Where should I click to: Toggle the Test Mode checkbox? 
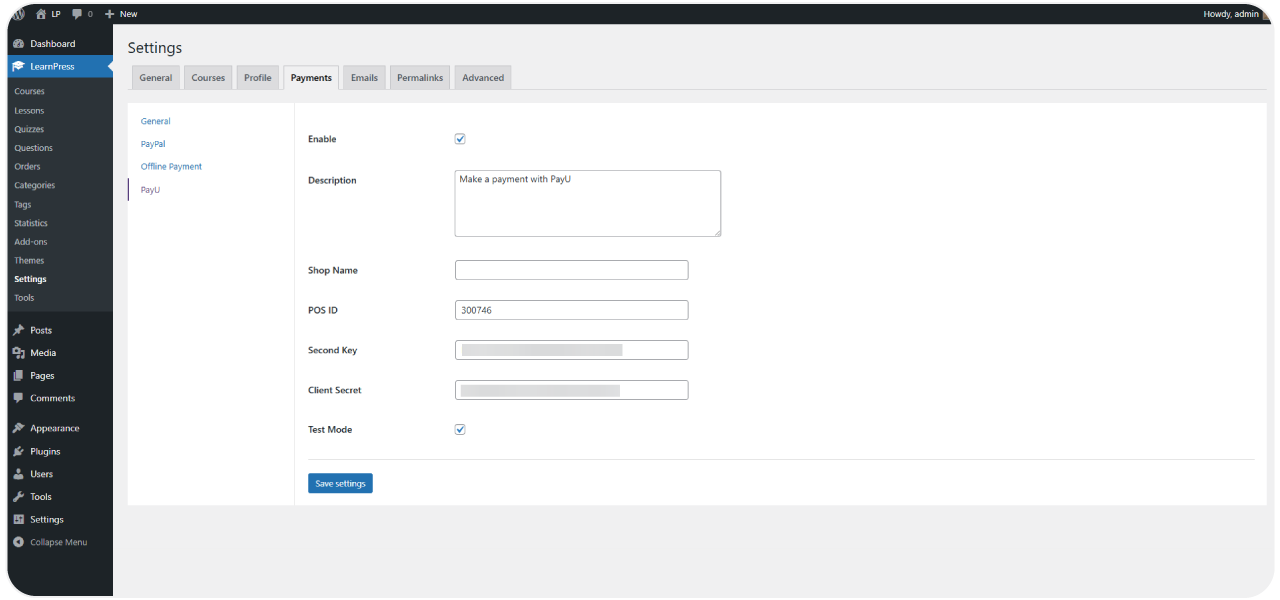click(460, 429)
